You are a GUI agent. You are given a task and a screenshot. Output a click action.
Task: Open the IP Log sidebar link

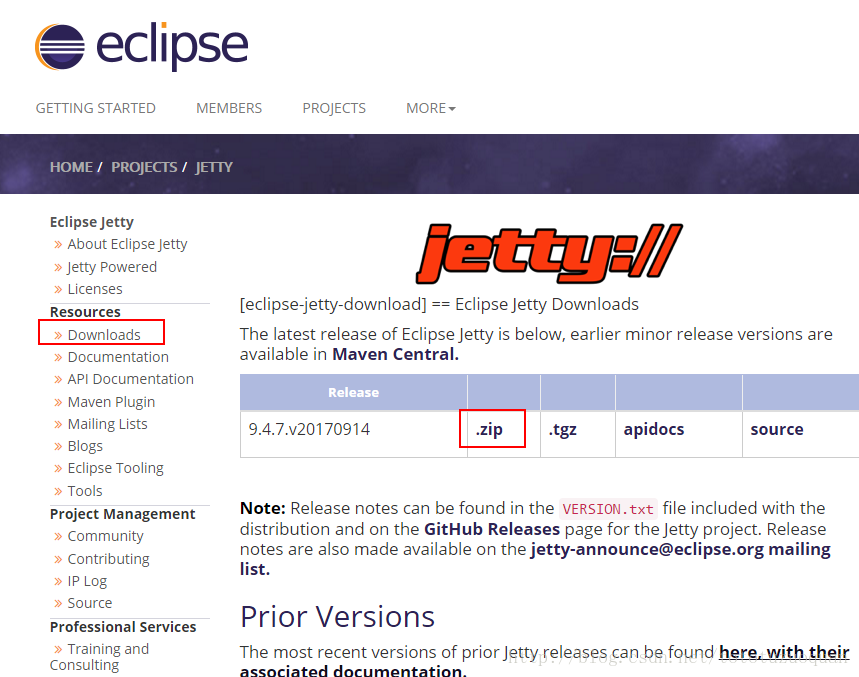click(87, 581)
